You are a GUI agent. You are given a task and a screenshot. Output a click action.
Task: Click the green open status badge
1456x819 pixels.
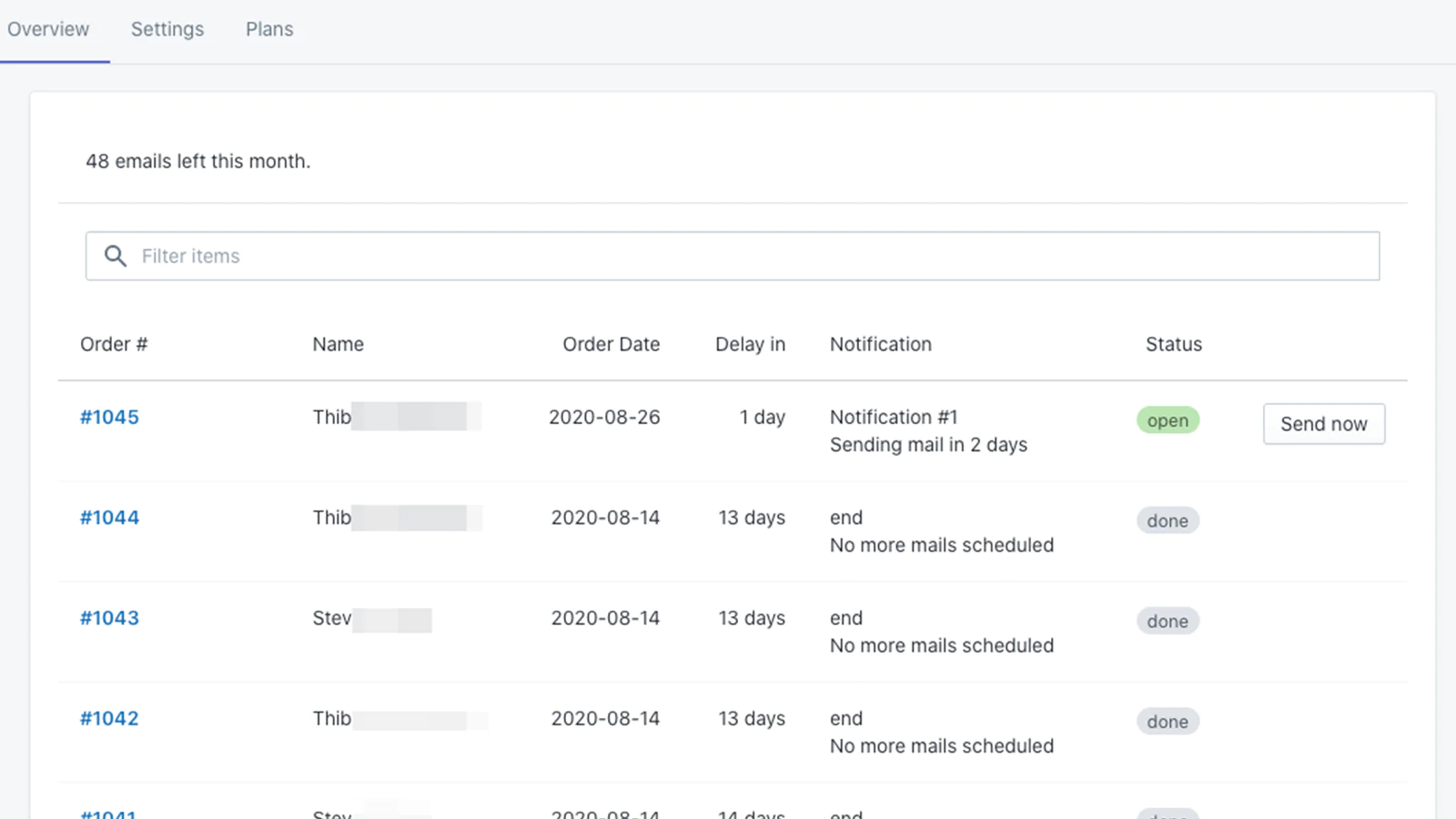click(x=1168, y=420)
